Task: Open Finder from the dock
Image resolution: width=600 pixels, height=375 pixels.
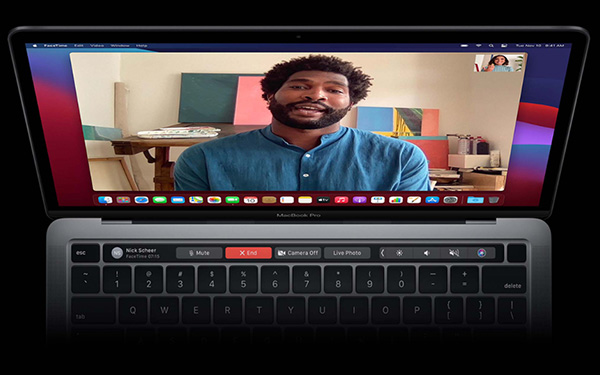Action: [x=105, y=200]
